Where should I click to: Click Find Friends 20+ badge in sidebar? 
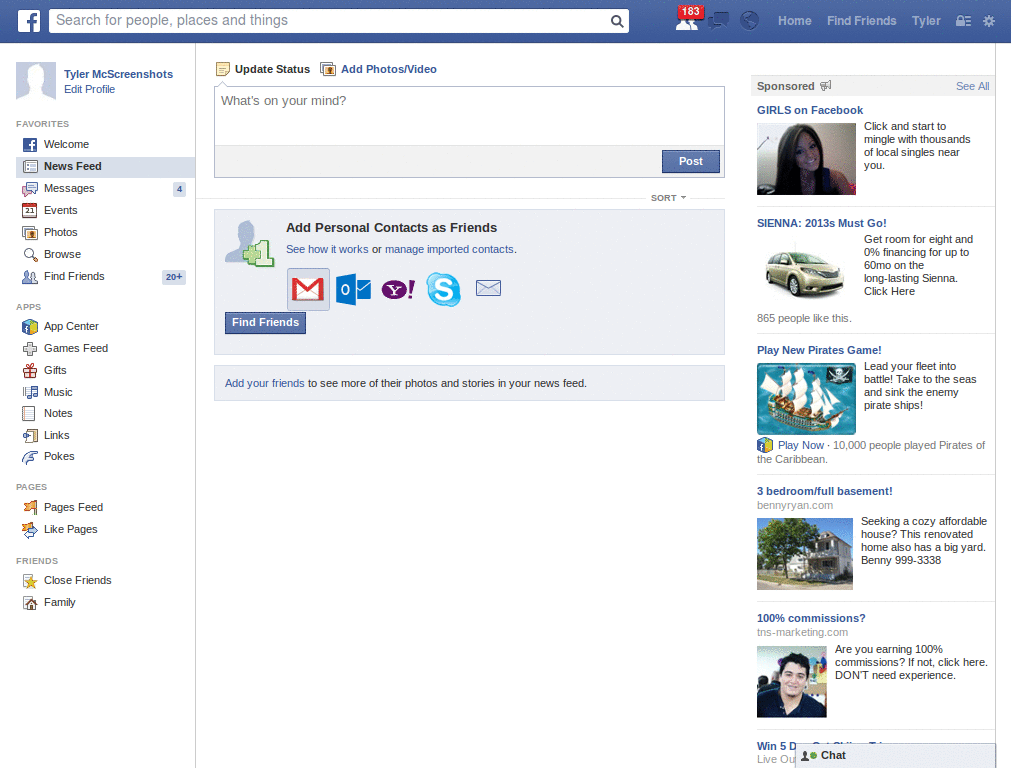(174, 277)
